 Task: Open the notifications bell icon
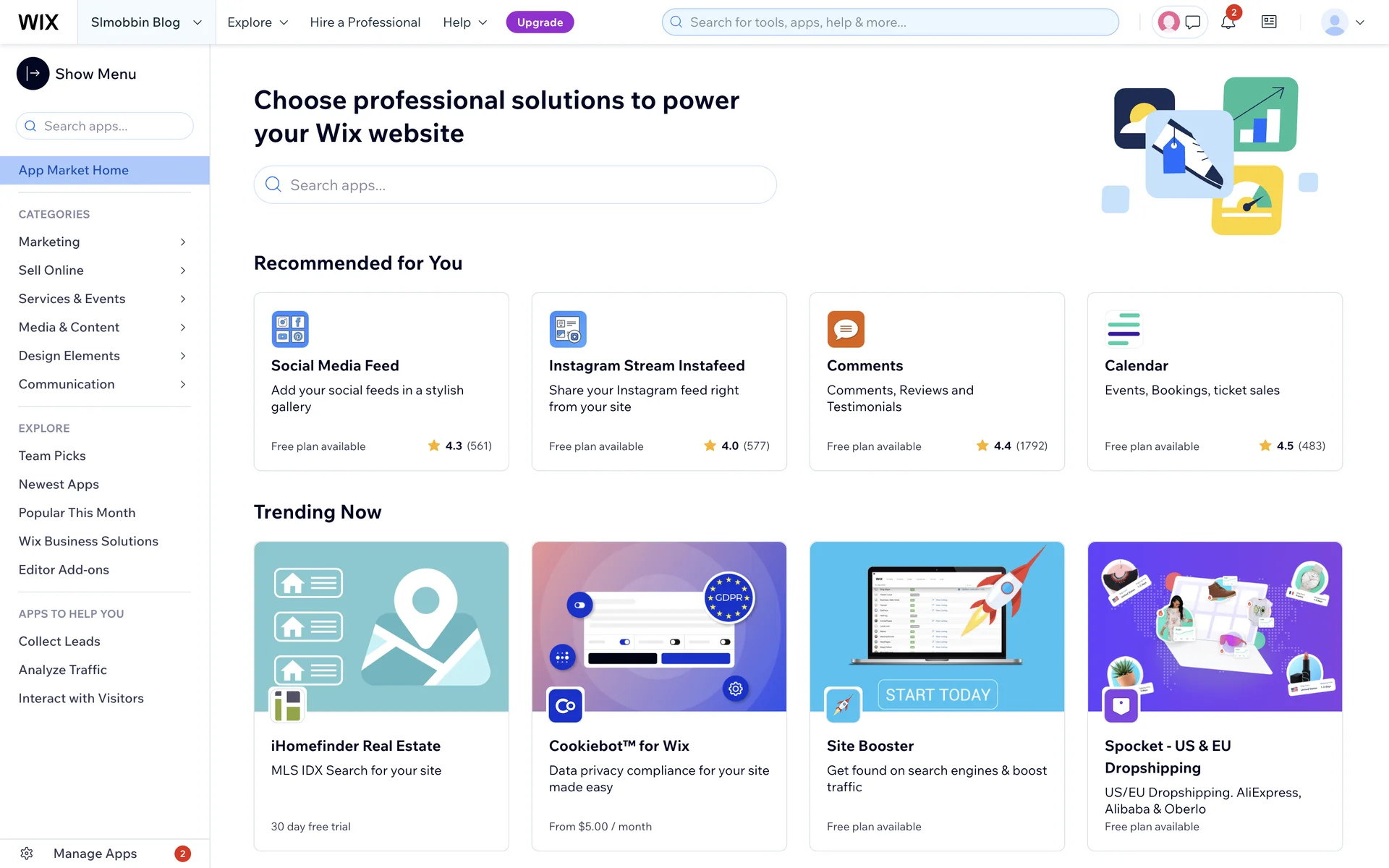coord(1228,22)
